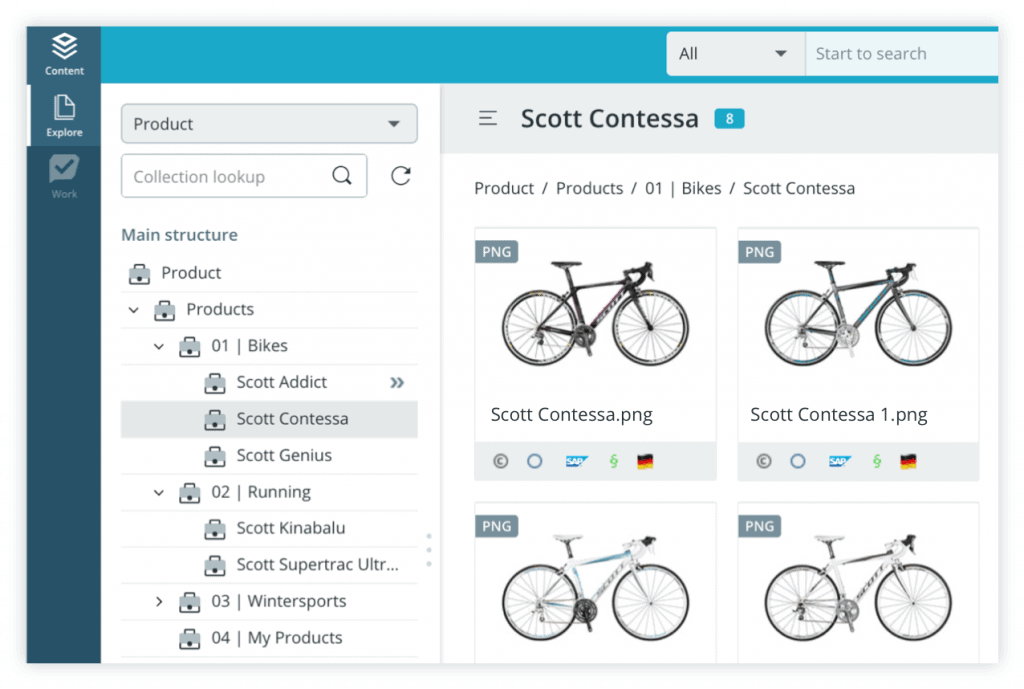Click the copyright icon under Scott Contessa.png
Viewport: 1024px width, 689px height.
501,462
